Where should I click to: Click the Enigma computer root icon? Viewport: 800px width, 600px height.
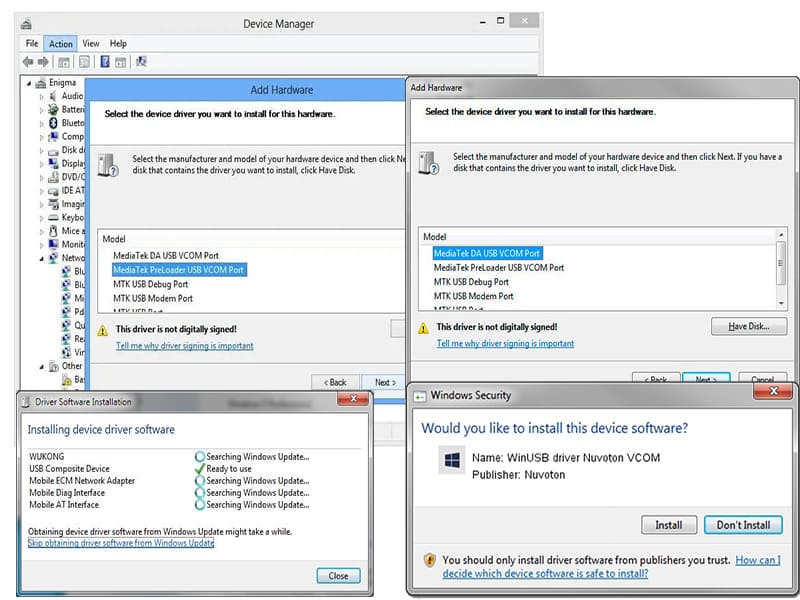tap(41, 83)
